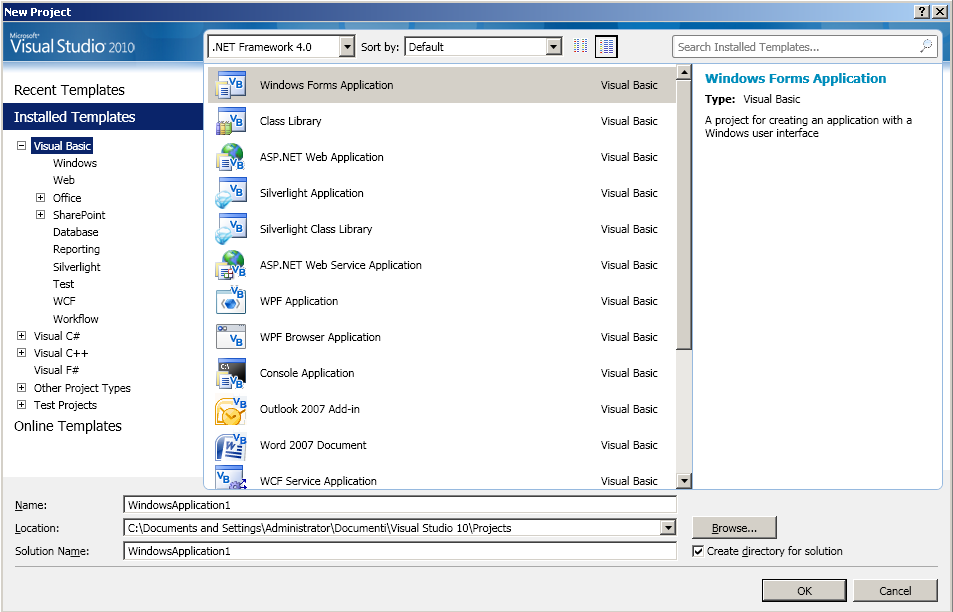Expand the Test Projects node

(x=21, y=405)
